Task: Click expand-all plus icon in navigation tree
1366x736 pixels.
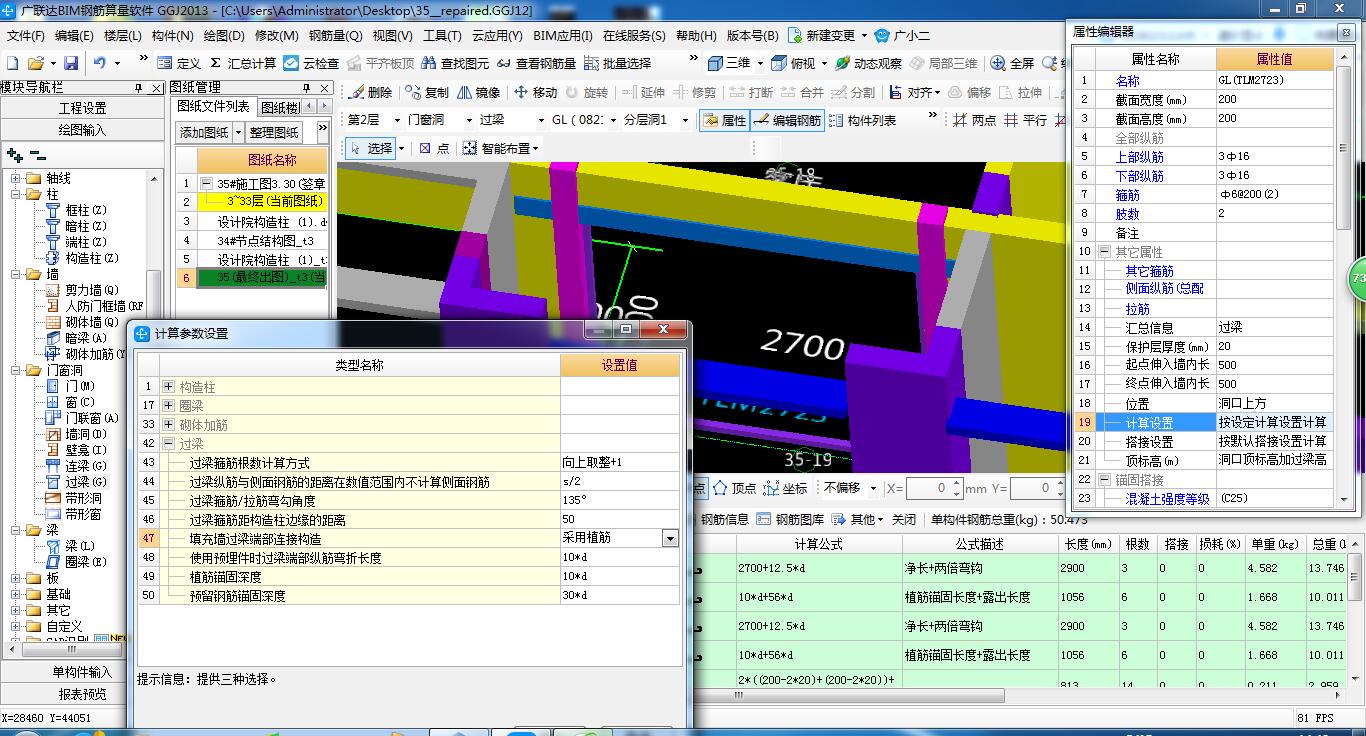Action: pos(14,155)
